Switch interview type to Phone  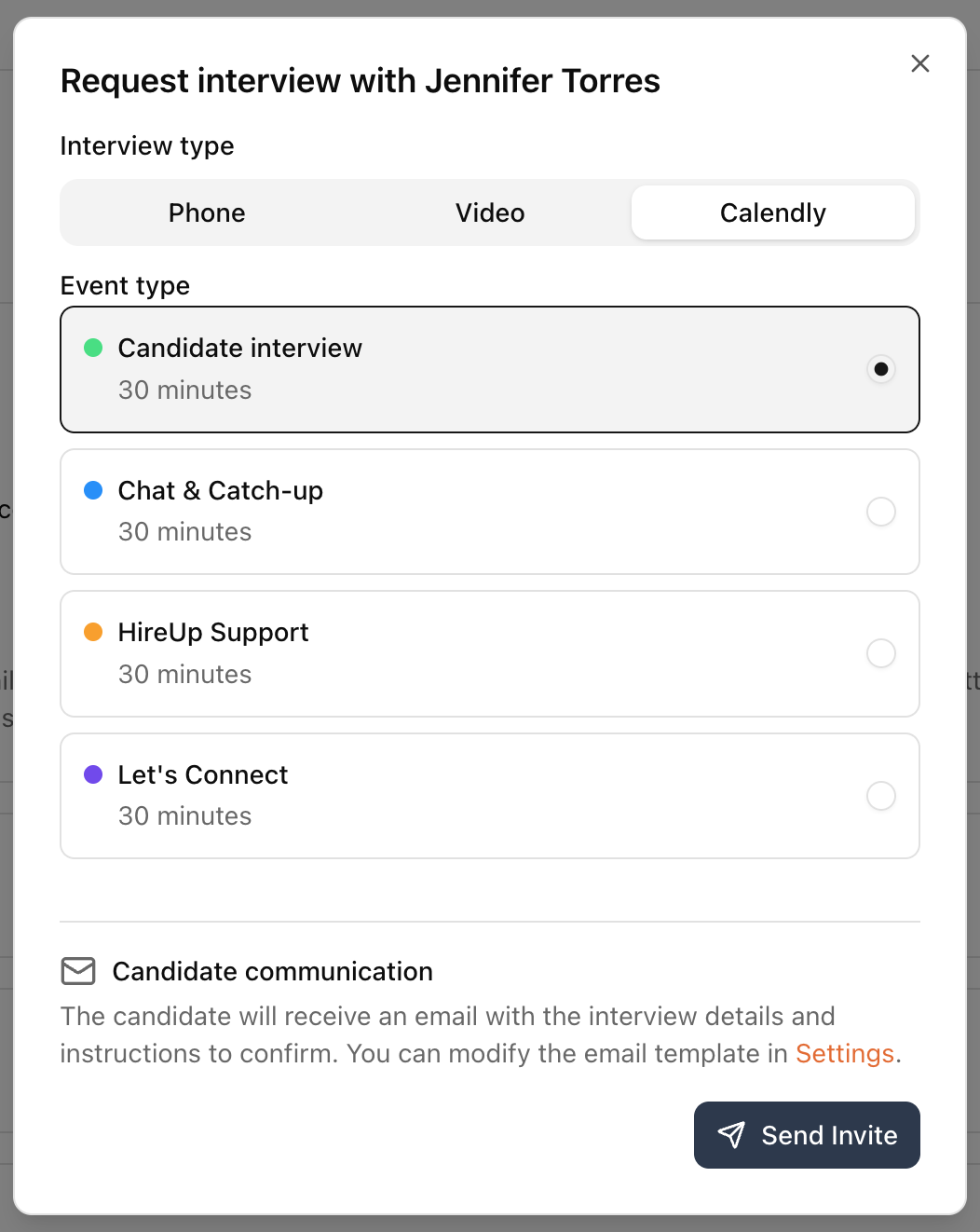coord(207,212)
